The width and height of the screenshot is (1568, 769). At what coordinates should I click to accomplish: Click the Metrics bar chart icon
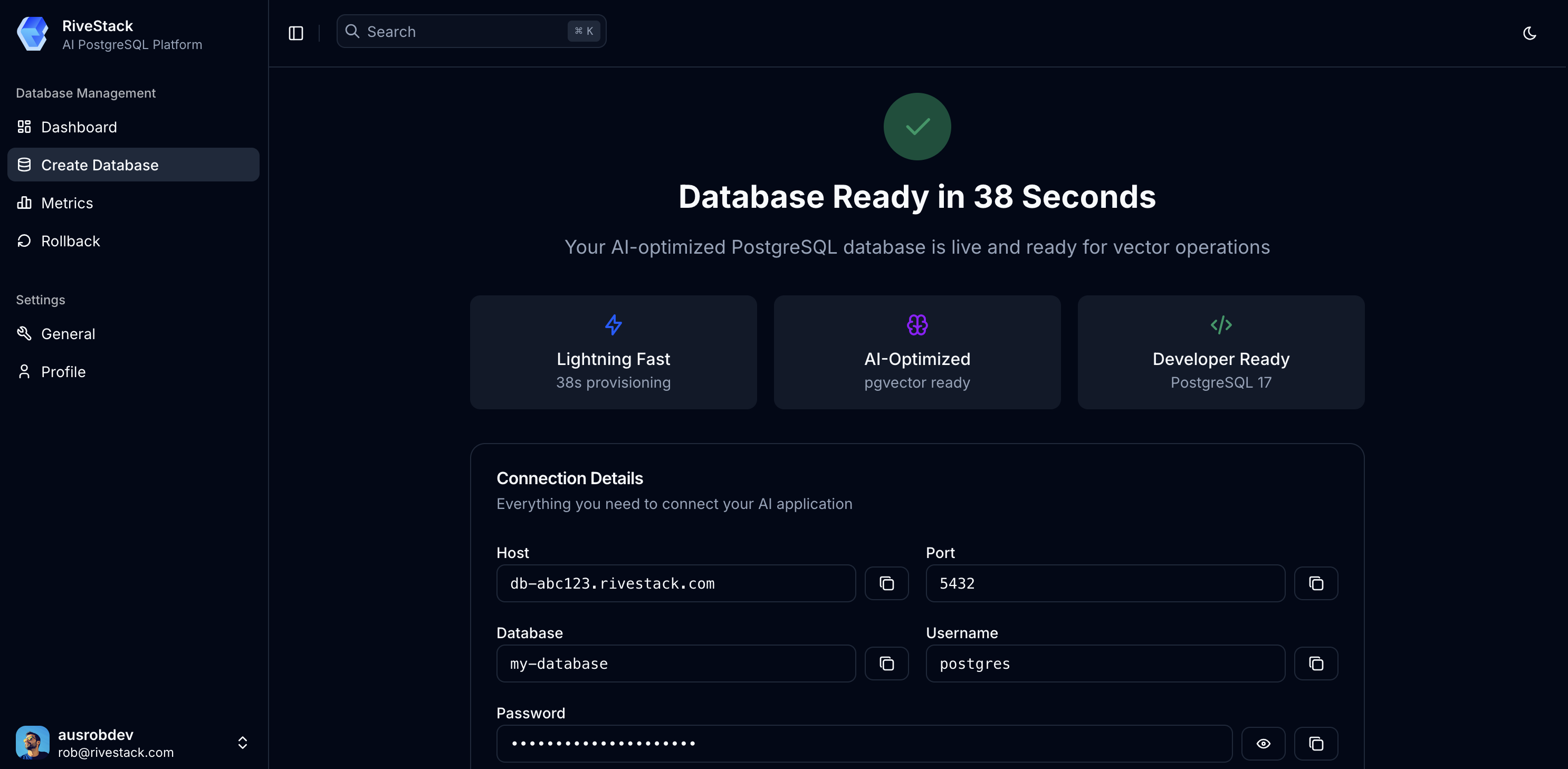pos(24,203)
